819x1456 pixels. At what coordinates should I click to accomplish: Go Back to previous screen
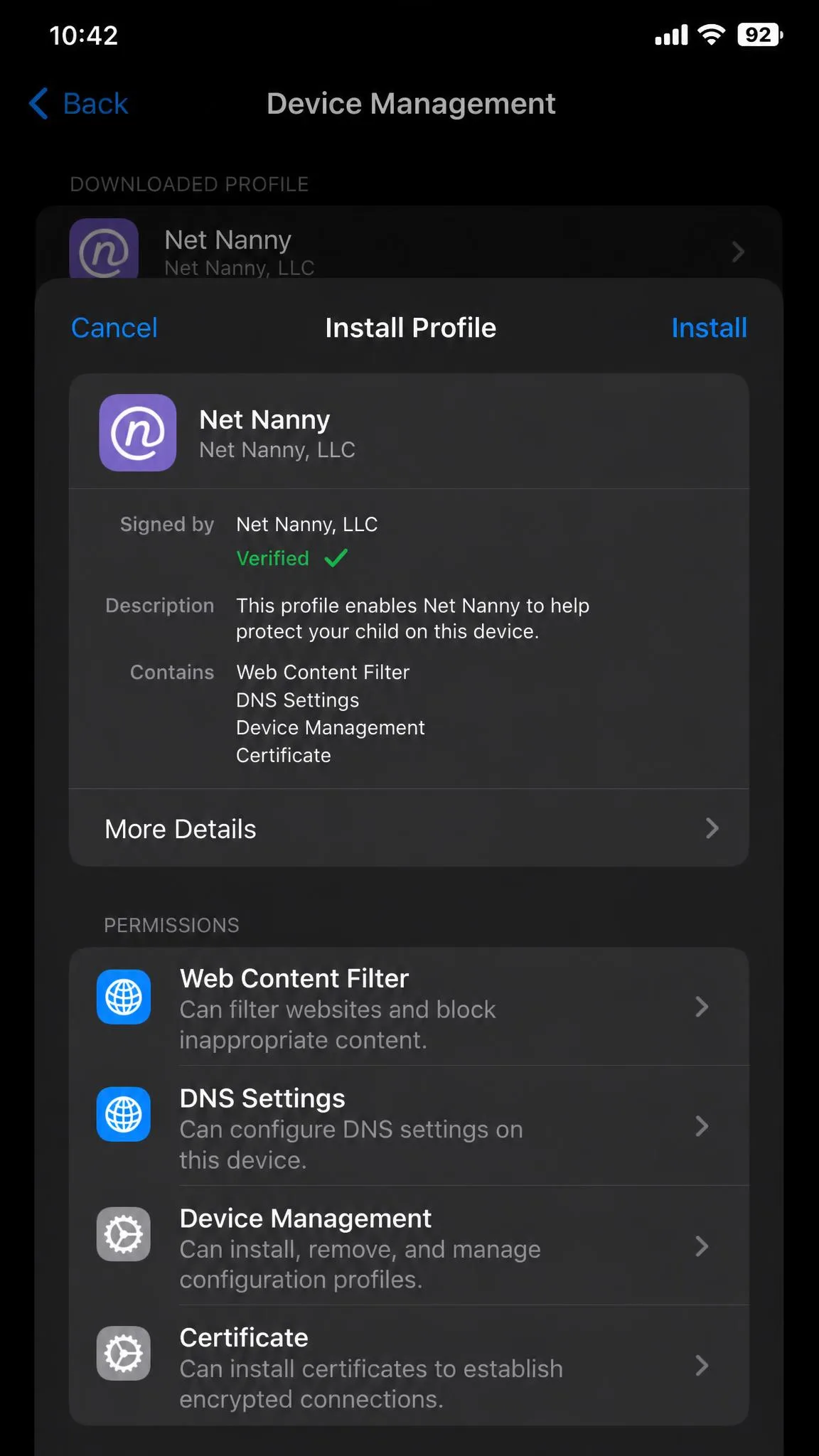78,104
